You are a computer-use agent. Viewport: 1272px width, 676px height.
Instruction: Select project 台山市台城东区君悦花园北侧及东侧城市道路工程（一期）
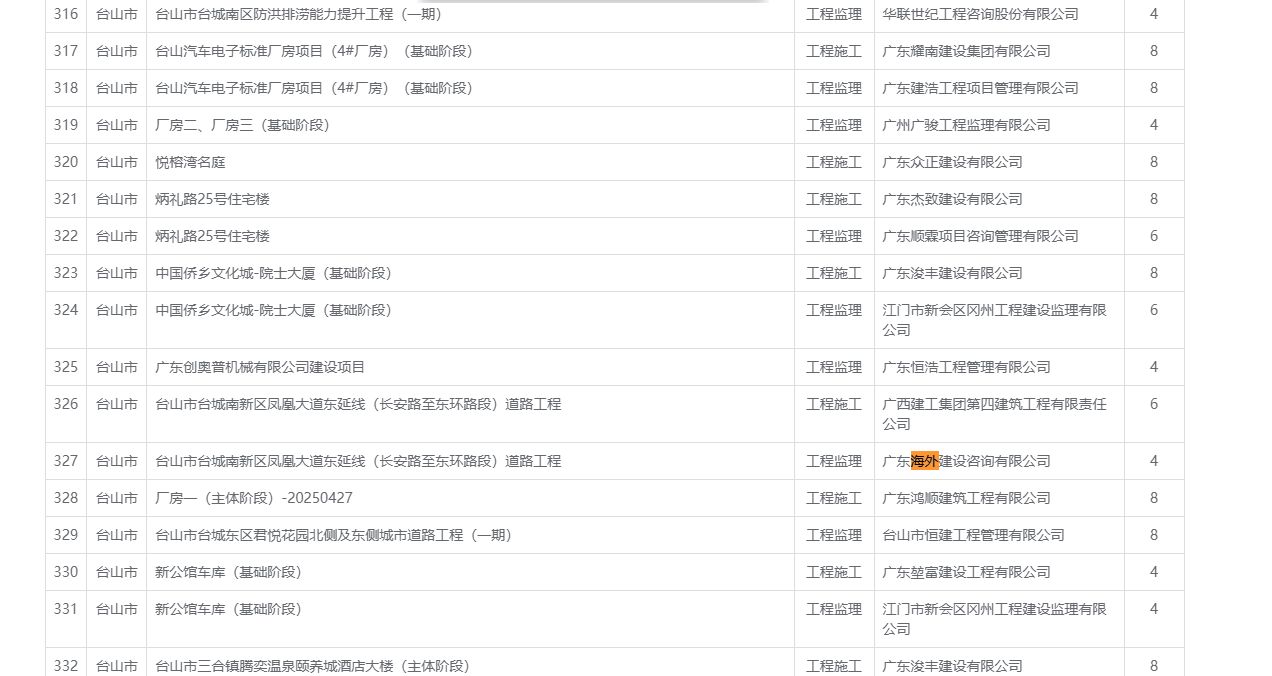(x=334, y=535)
